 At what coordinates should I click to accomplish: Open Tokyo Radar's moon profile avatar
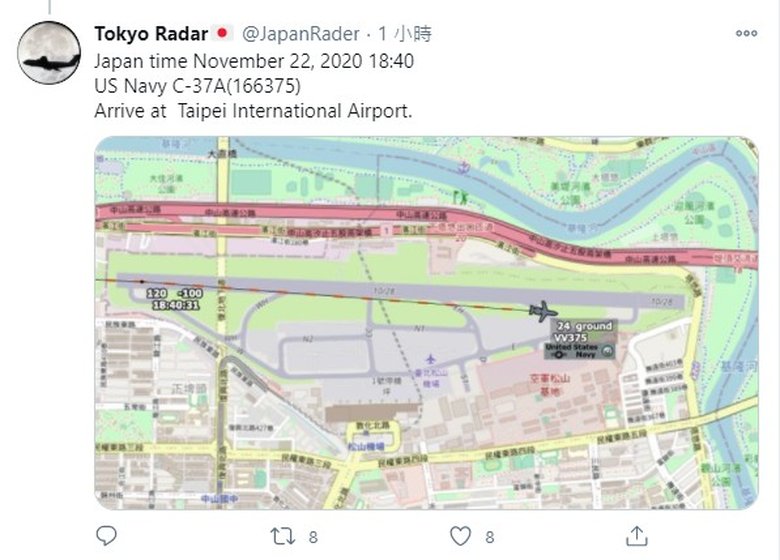coord(49,53)
